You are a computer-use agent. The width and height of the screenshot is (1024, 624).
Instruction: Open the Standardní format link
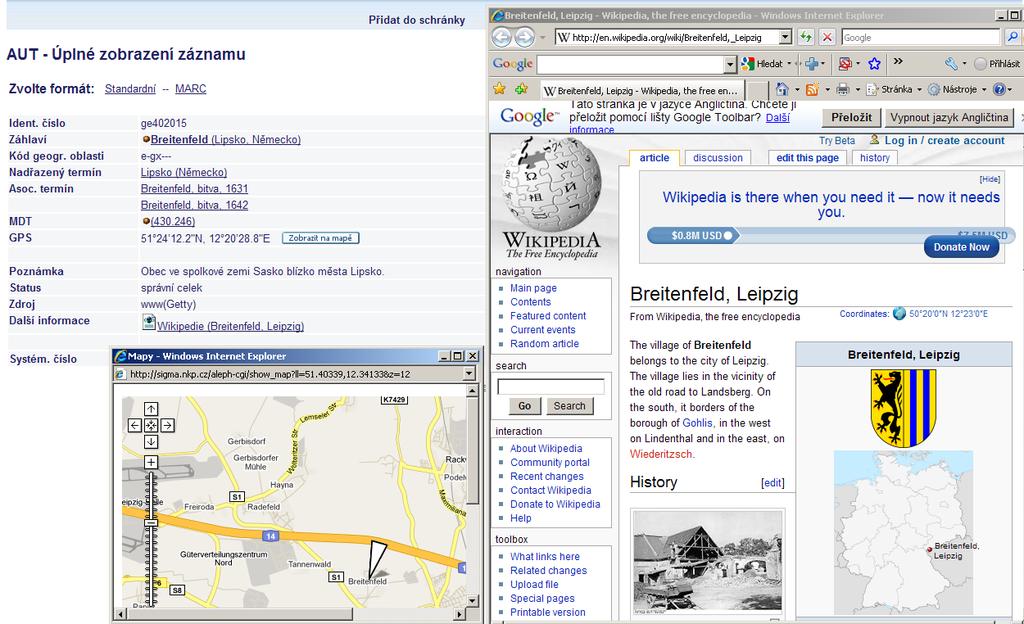point(131,89)
